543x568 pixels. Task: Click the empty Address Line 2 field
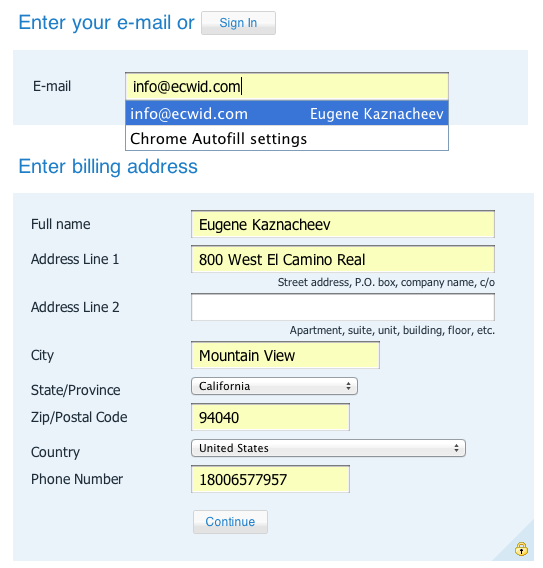click(343, 307)
